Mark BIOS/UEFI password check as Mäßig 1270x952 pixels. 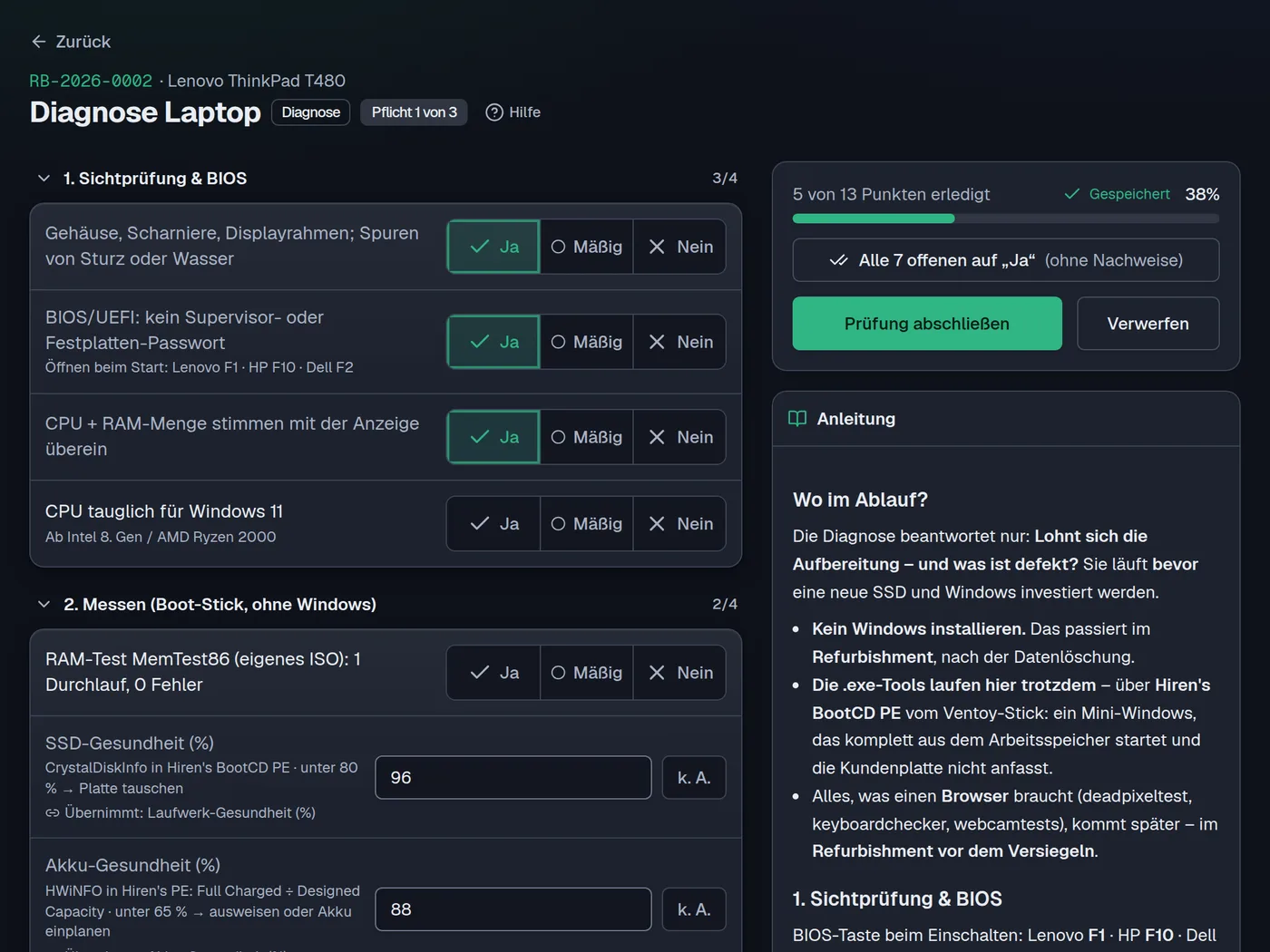(587, 342)
